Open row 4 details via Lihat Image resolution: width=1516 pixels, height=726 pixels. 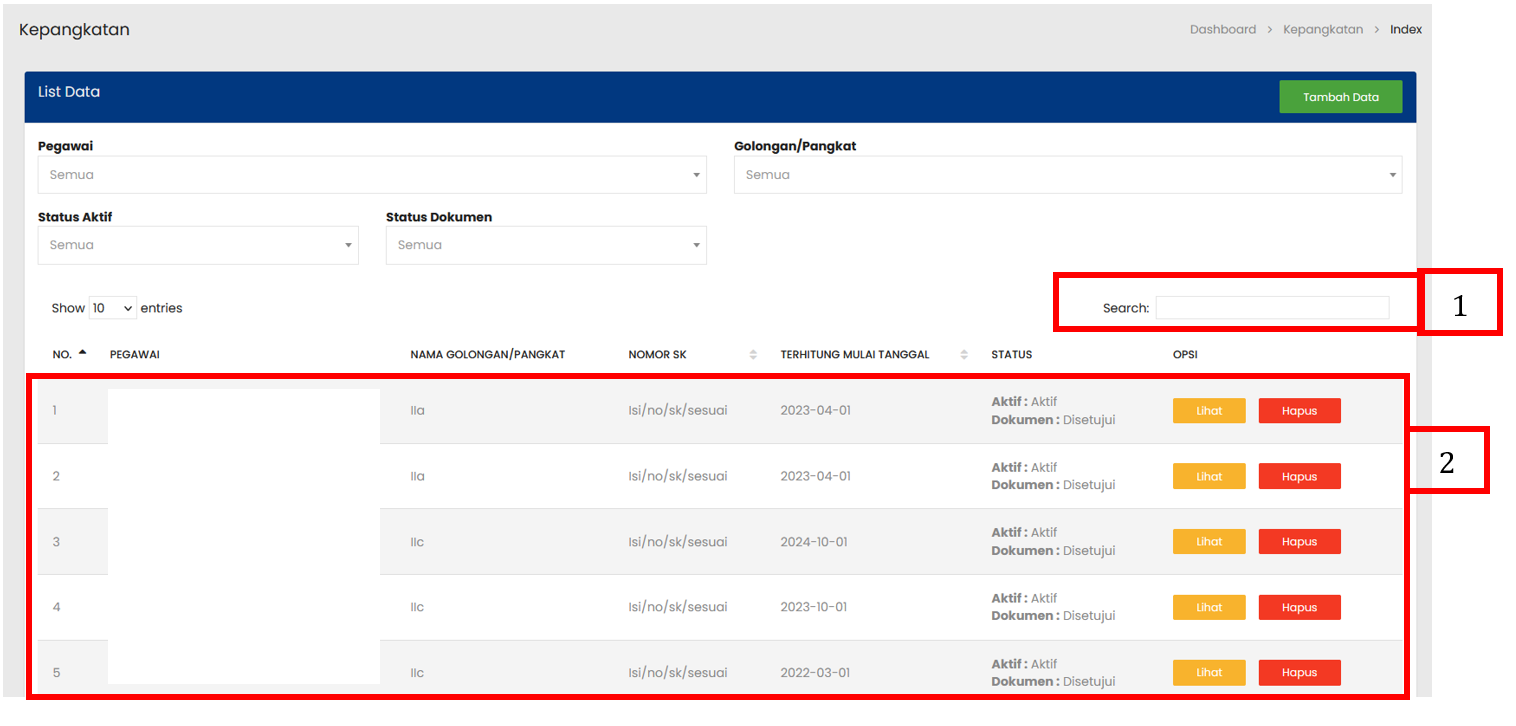(x=1208, y=607)
